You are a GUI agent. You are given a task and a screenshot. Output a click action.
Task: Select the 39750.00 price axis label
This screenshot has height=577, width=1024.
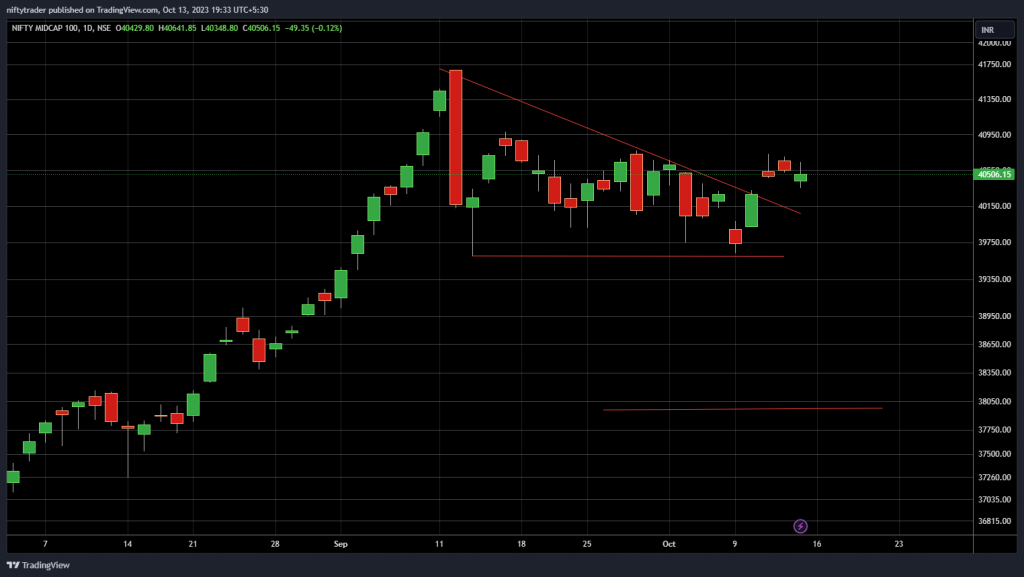click(x=994, y=242)
